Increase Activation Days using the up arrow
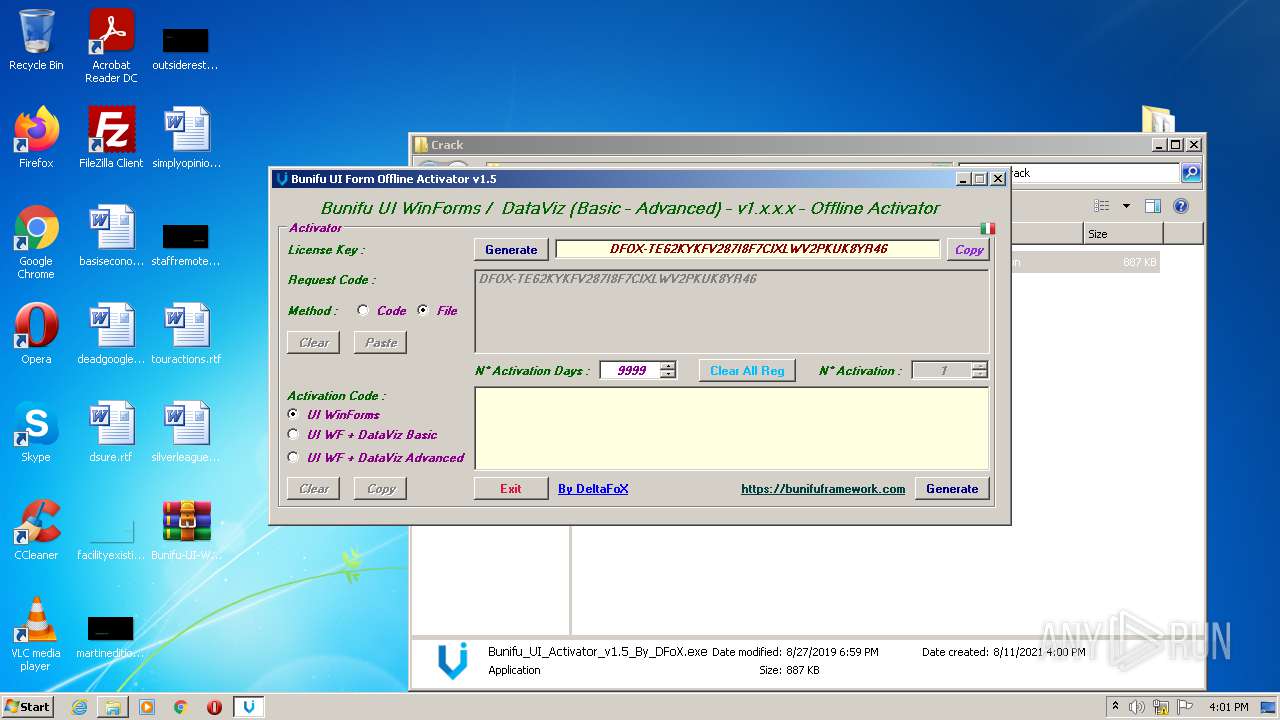Image resolution: width=1280 pixels, height=720 pixels. (668, 366)
